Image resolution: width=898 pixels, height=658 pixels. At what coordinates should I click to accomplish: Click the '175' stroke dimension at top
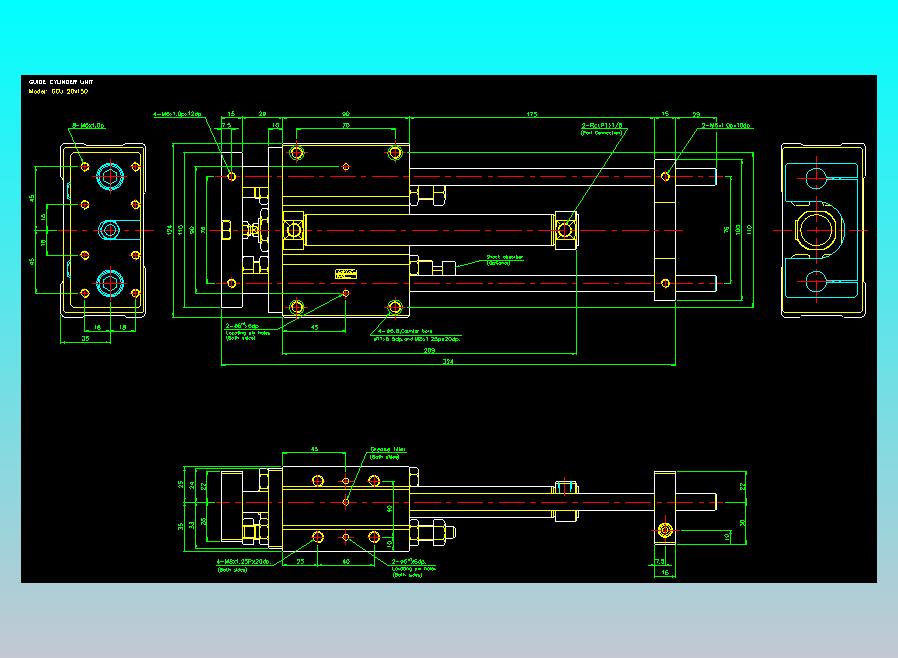coord(532,115)
